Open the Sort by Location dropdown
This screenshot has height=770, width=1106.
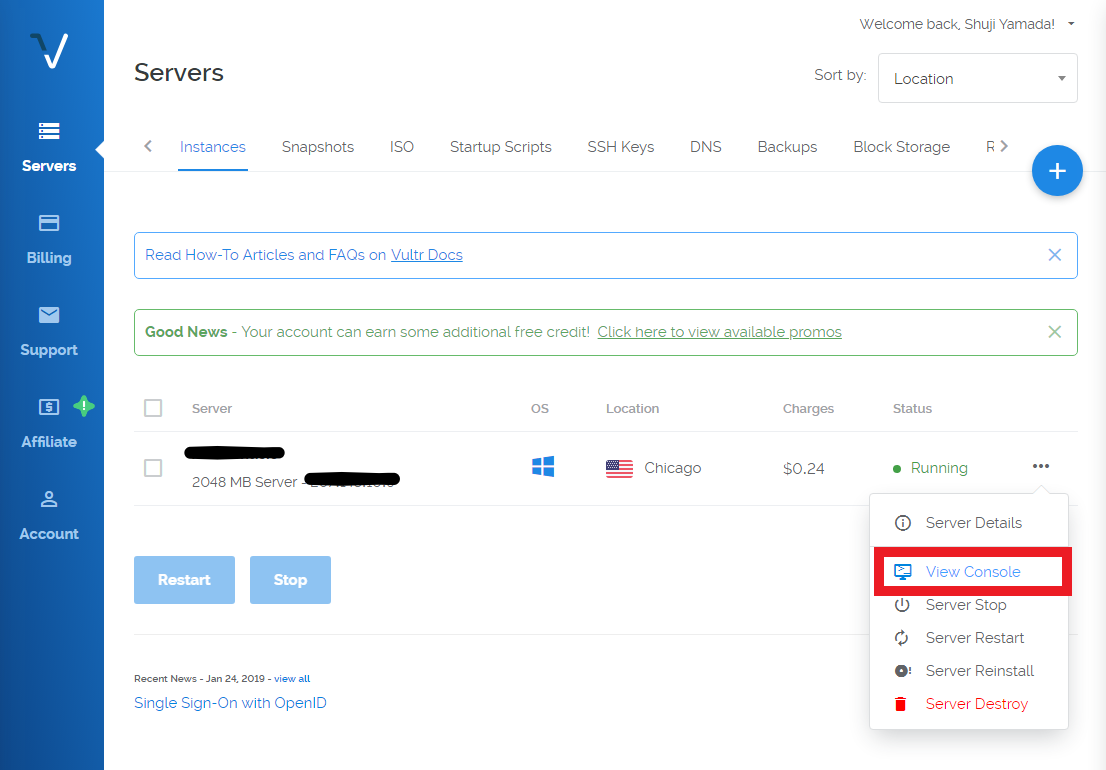click(977, 78)
